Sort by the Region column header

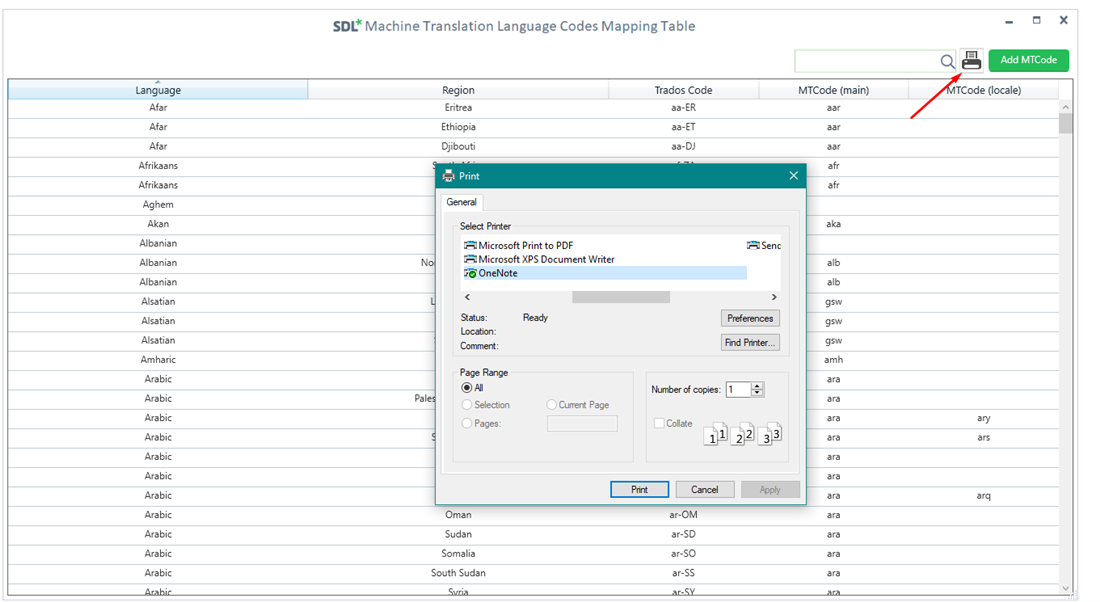pyautogui.click(x=458, y=90)
